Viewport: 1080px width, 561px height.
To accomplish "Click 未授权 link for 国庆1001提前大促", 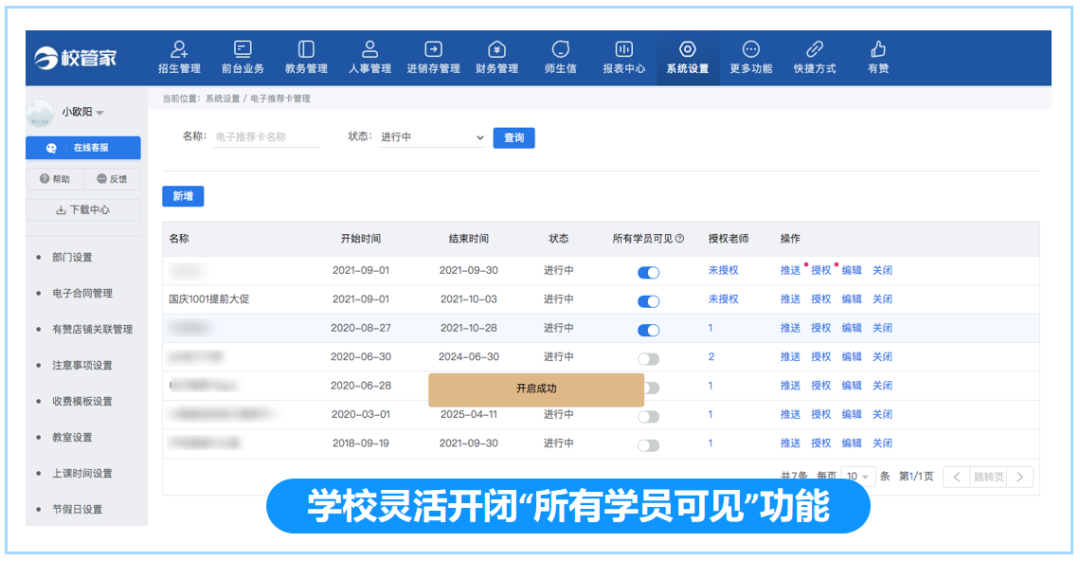I will pos(723,299).
